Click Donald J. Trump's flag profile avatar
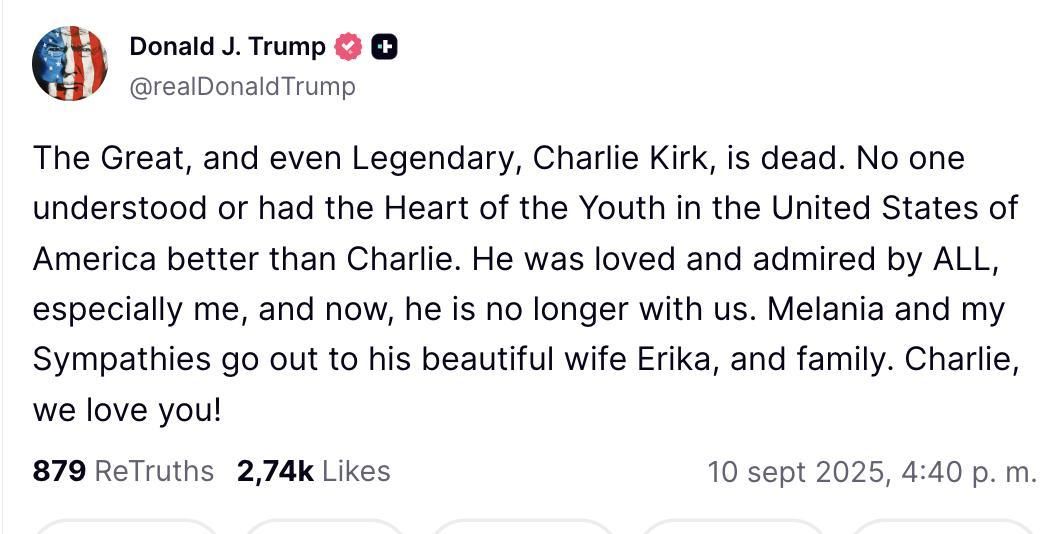This screenshot has height=534, width=1062. point(70,63)
